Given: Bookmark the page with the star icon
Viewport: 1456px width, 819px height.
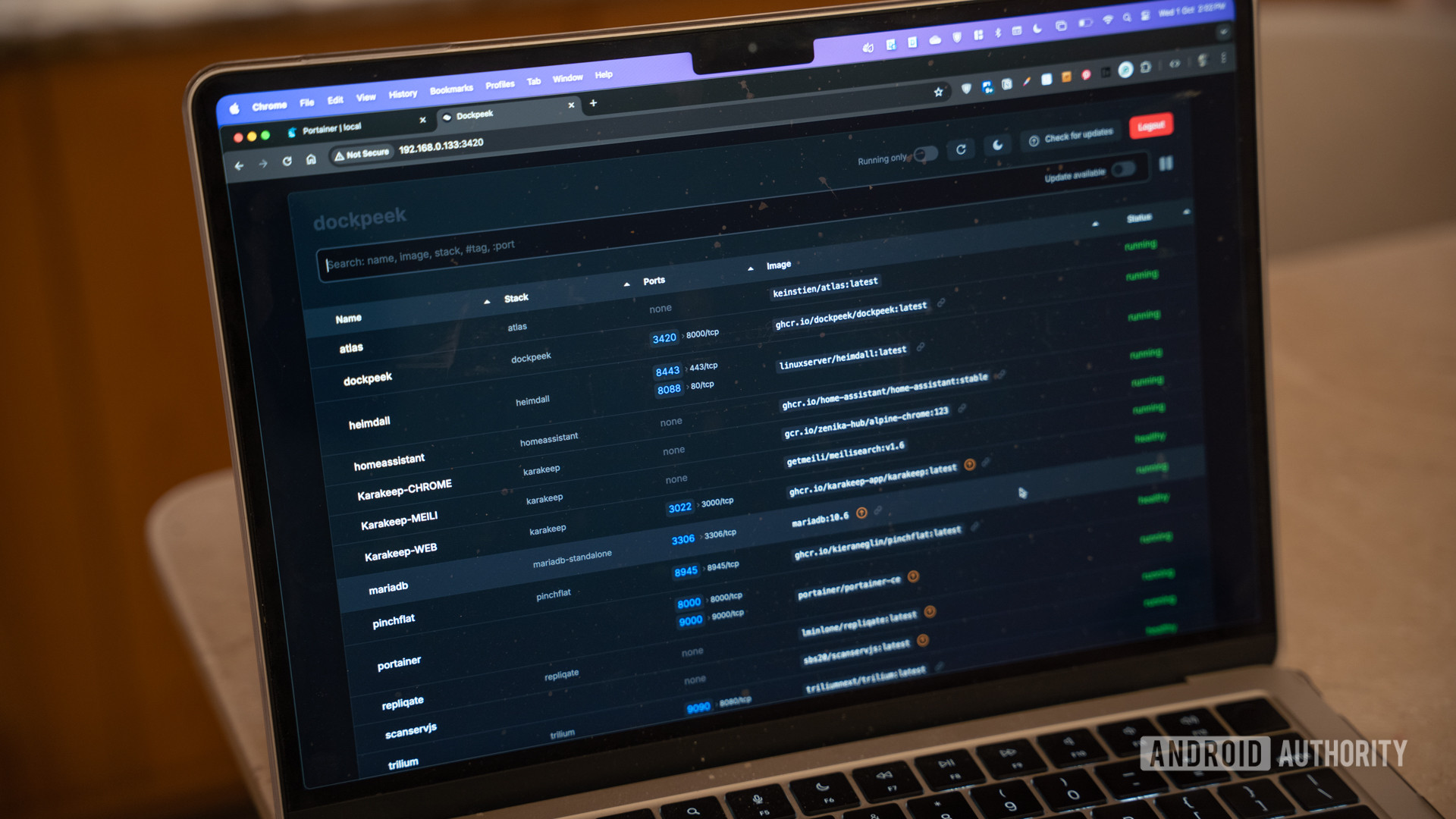Looking at the screenshot, I should click(x=938, y=92).
